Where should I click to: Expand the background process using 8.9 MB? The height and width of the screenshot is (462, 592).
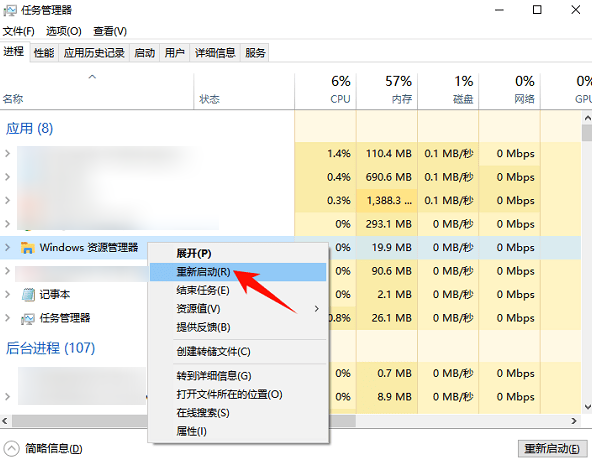click(7, 396)
